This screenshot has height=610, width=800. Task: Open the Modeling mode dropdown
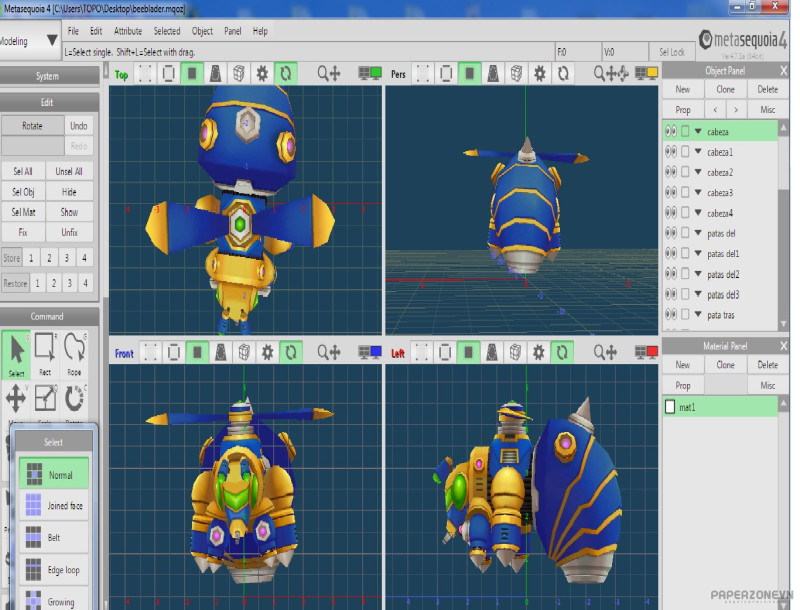[51, 41]
